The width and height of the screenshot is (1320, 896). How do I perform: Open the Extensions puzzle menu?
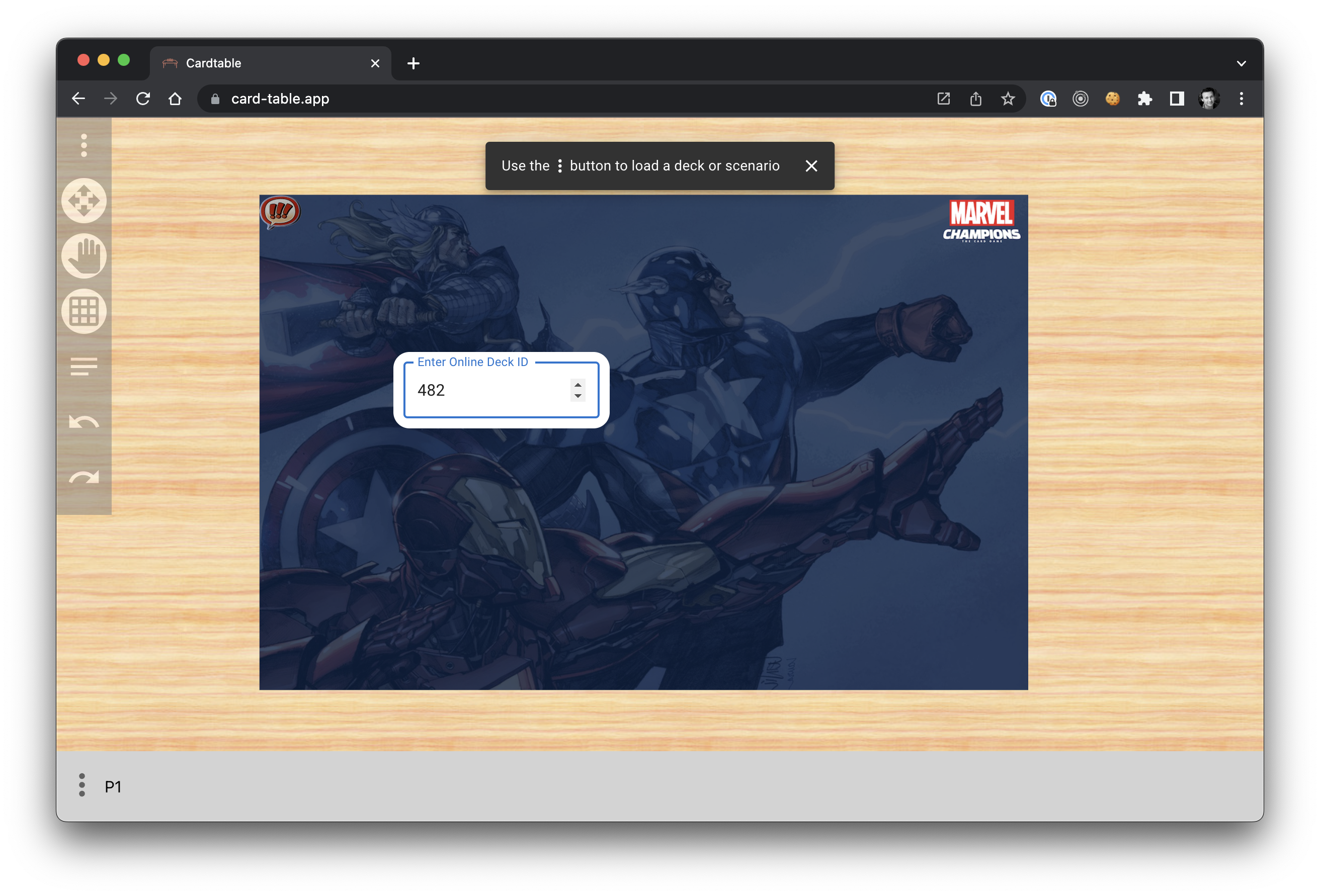[x=1145, y=99]
